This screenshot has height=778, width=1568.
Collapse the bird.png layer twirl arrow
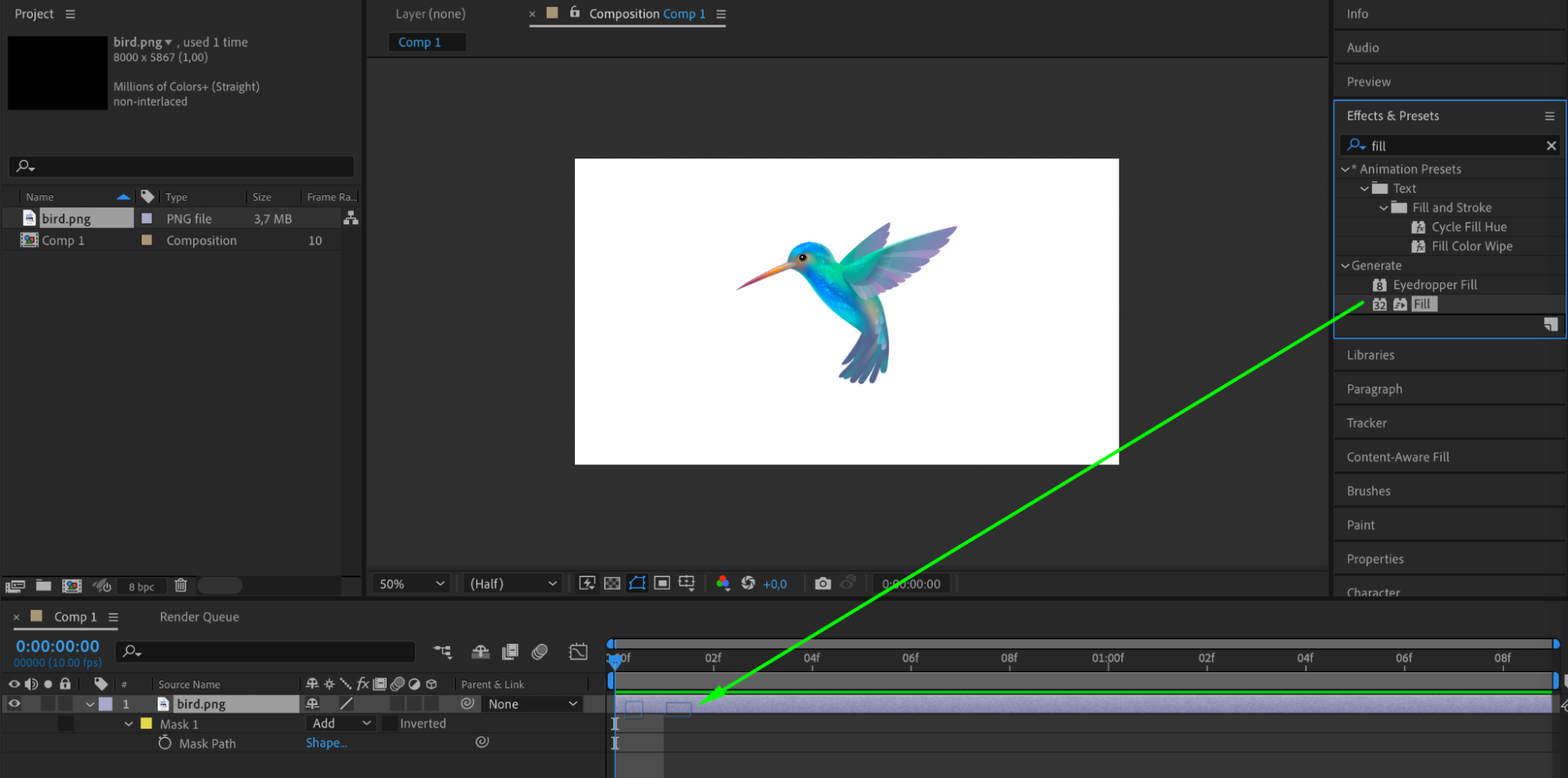click(x=90, y=704)
